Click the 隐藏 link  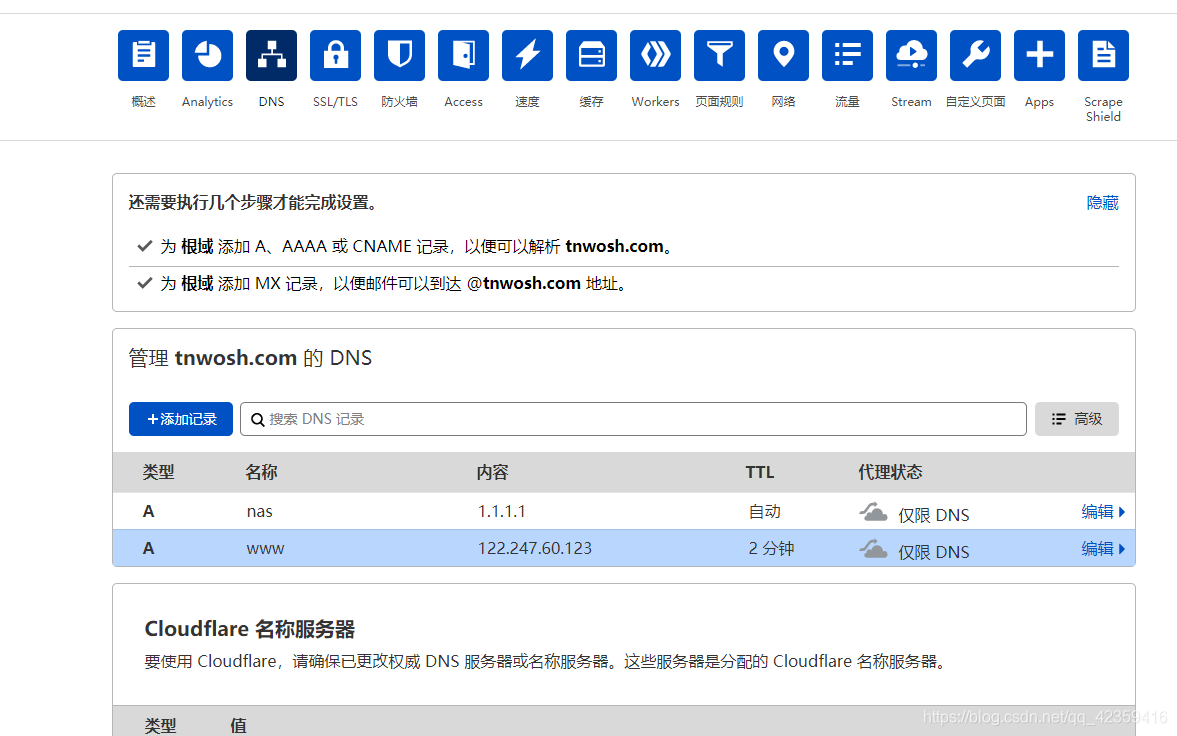(1103, 203)
